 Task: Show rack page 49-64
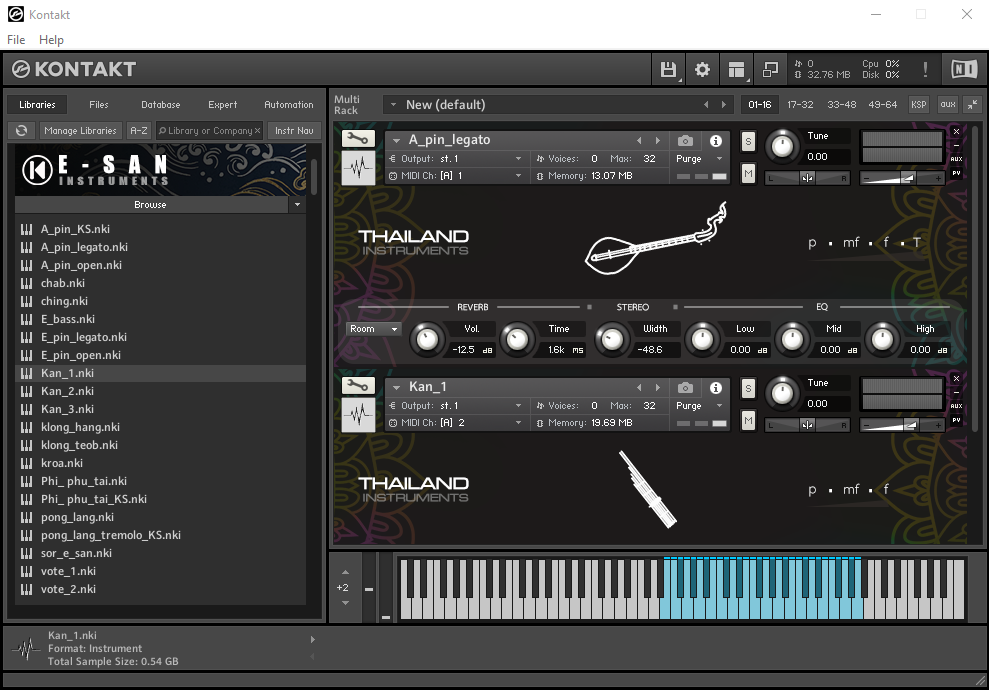[882, 105]
